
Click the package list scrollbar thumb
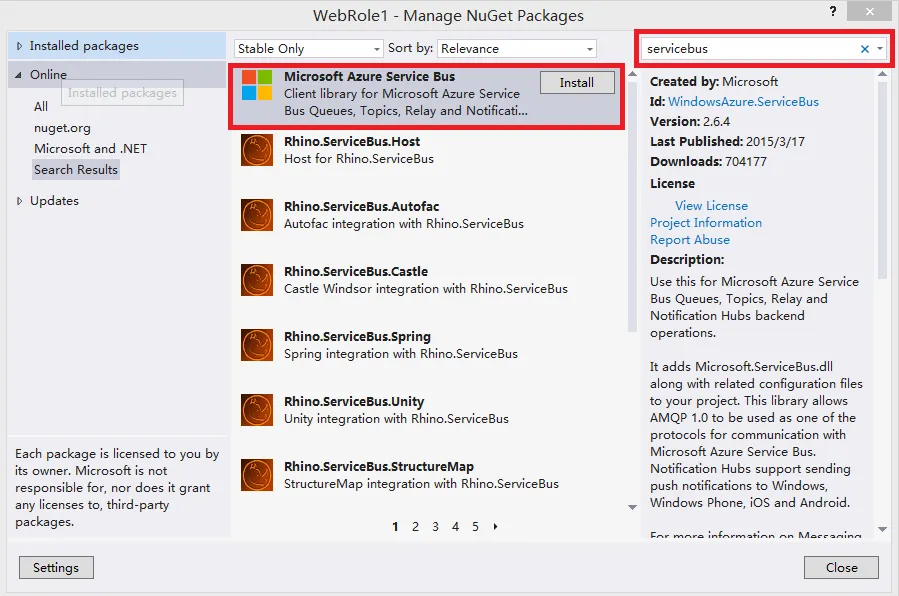[x=632, y=206]
